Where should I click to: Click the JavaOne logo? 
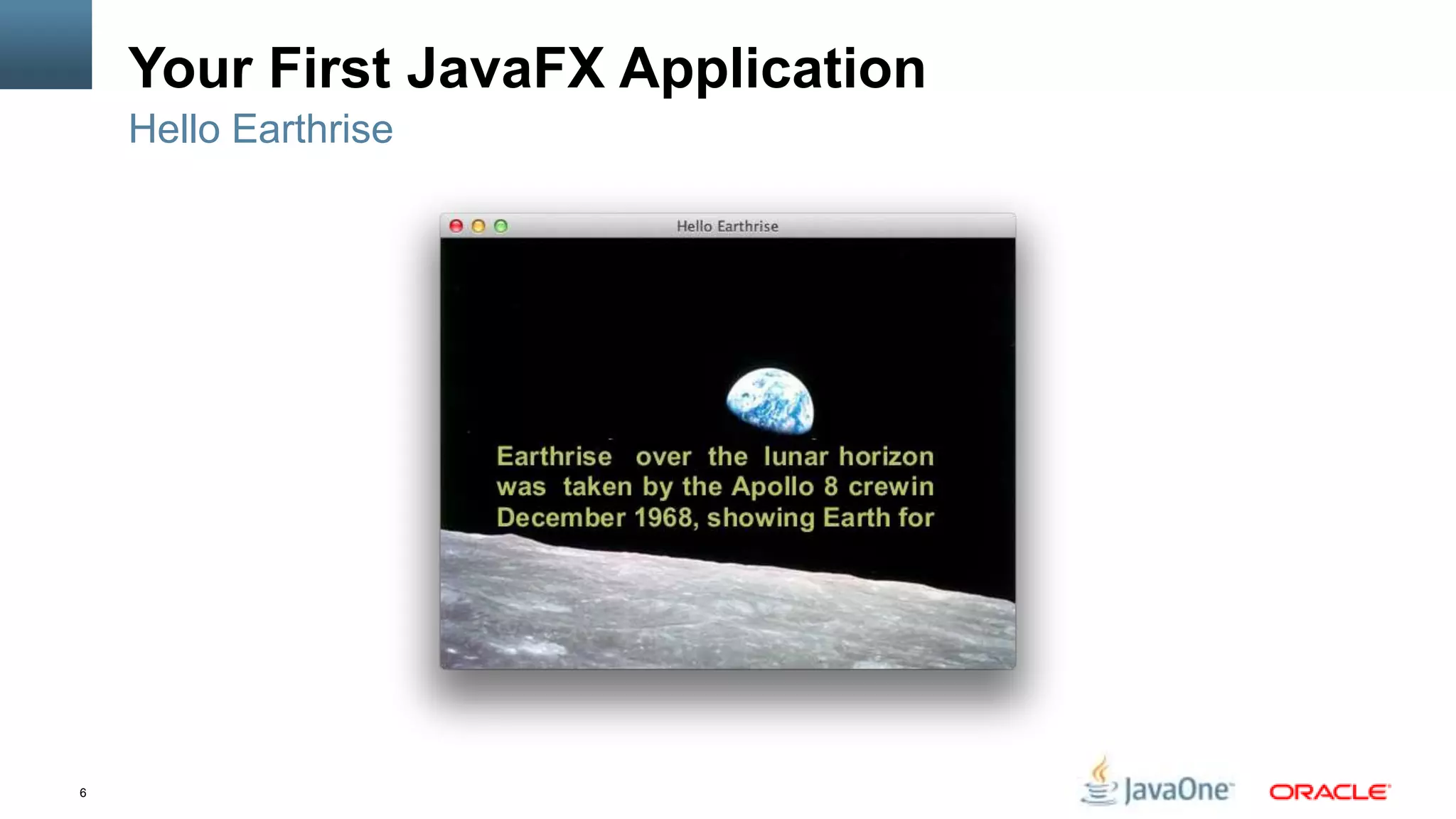point(1157,783)
